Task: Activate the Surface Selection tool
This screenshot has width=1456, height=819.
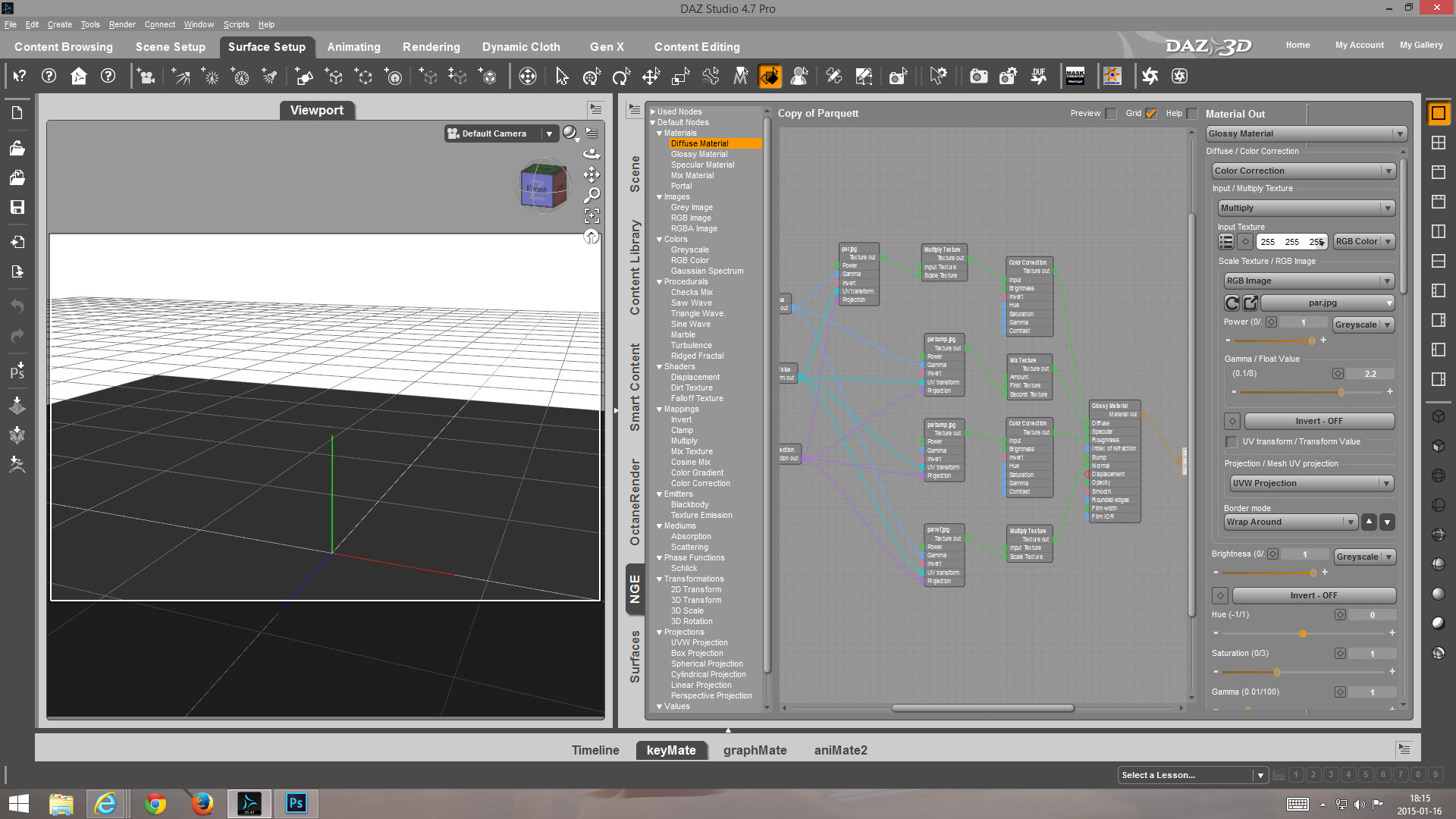Action: [x=770, y=77]
